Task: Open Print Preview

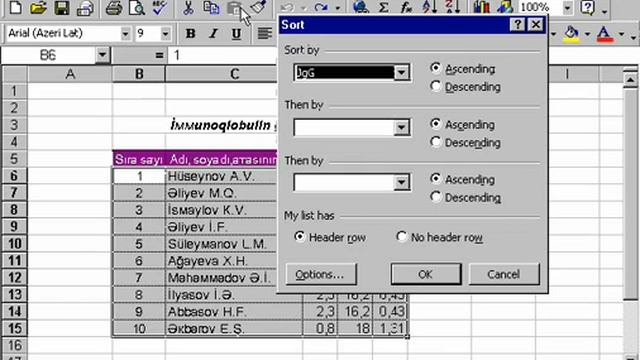Action: (x=137, y=7)
